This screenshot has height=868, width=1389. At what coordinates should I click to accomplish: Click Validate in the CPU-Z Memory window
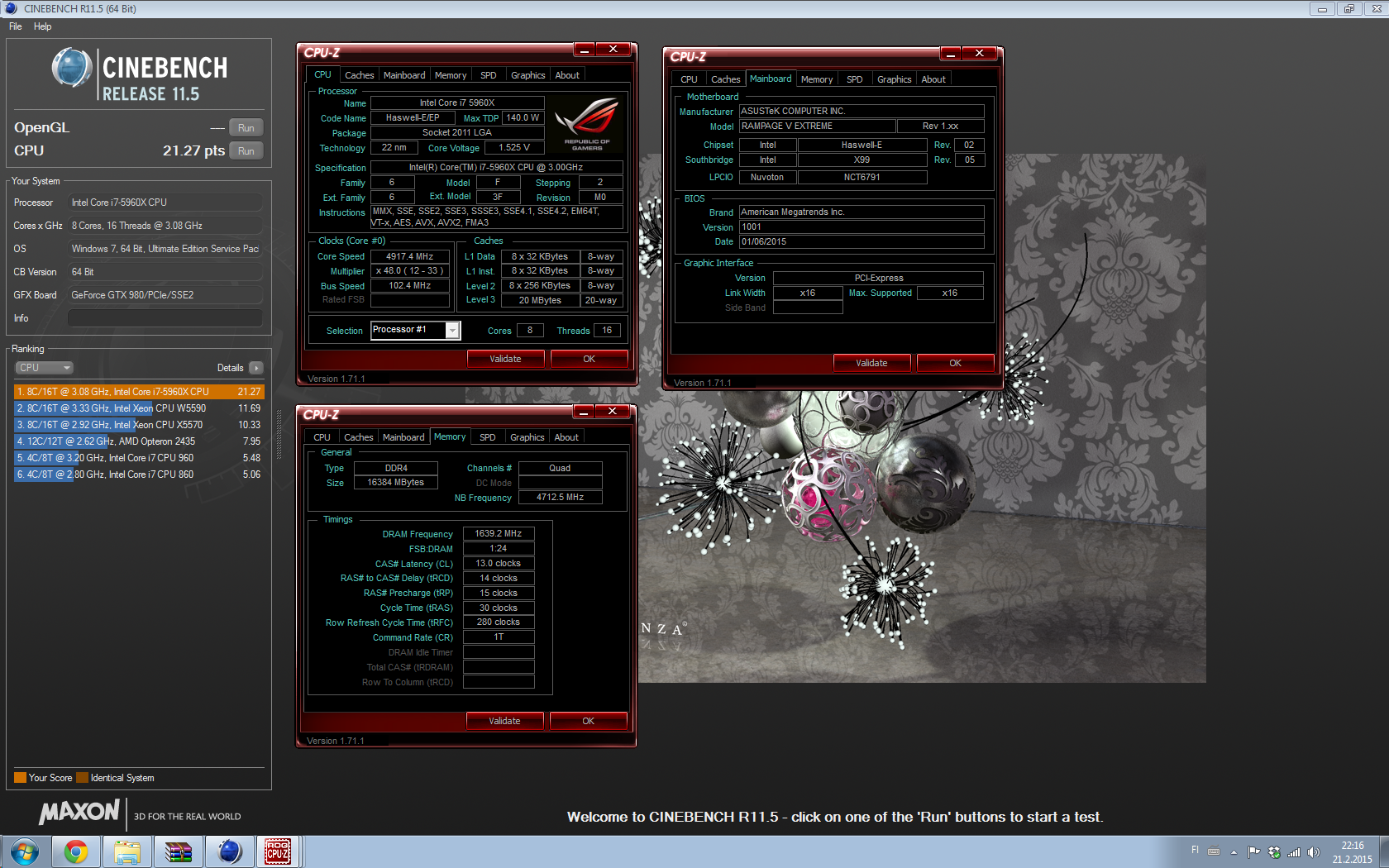[504, 721]
